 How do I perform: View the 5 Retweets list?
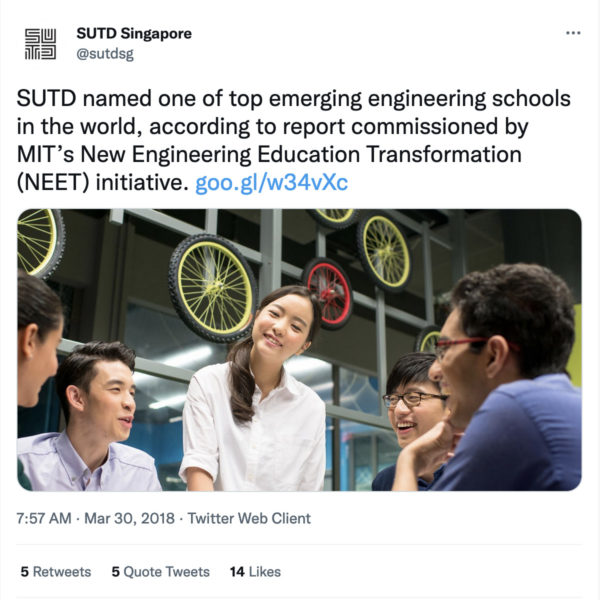[56, 572]
